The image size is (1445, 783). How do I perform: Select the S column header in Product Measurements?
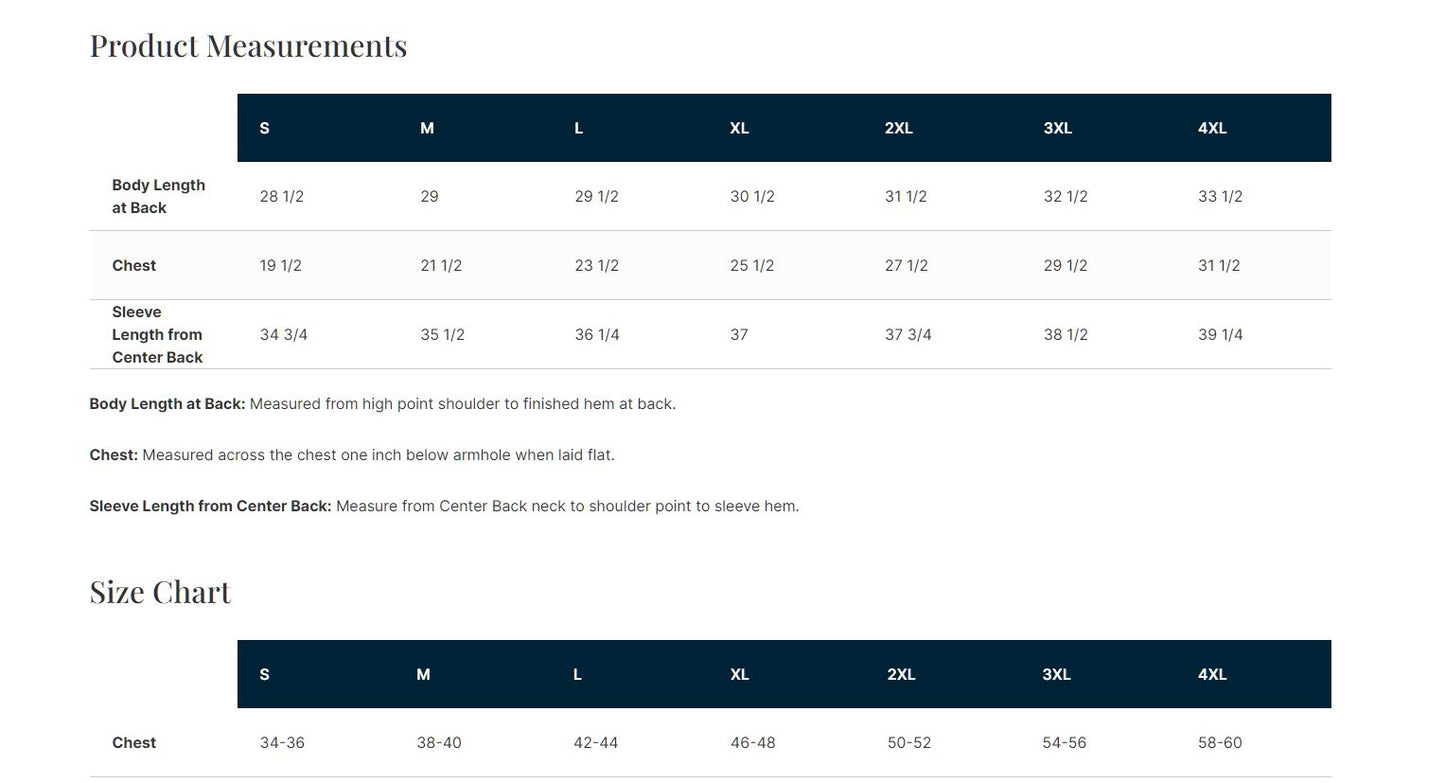point(264,128)
